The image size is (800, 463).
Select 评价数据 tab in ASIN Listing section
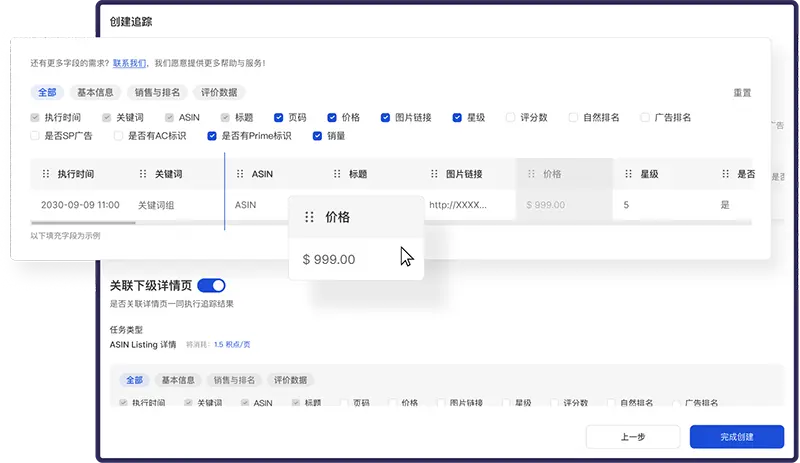pos(290,380)
